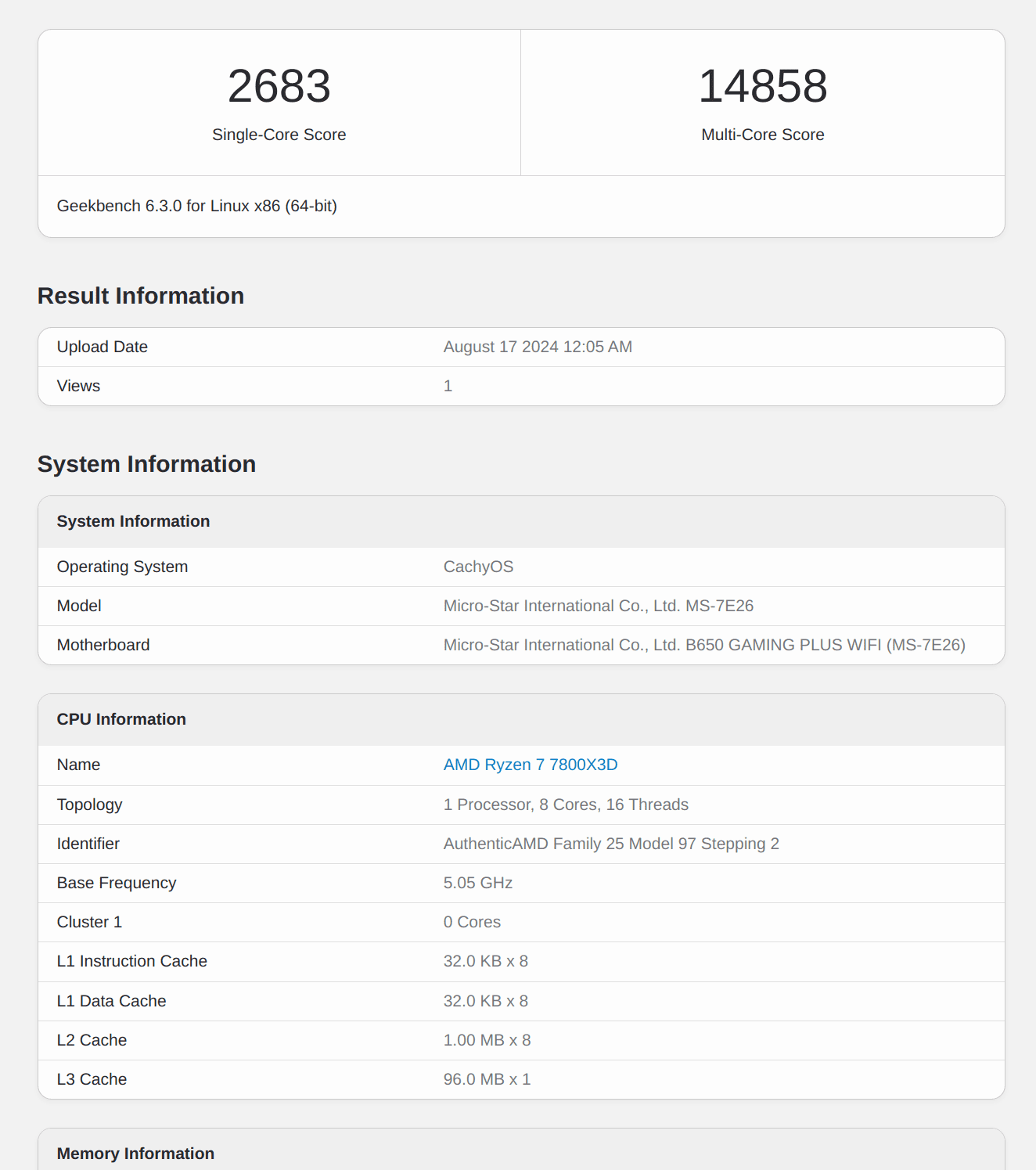Click the Views row label
This screenshot has width=1036, height=1170.
click(x=79, y=386)
